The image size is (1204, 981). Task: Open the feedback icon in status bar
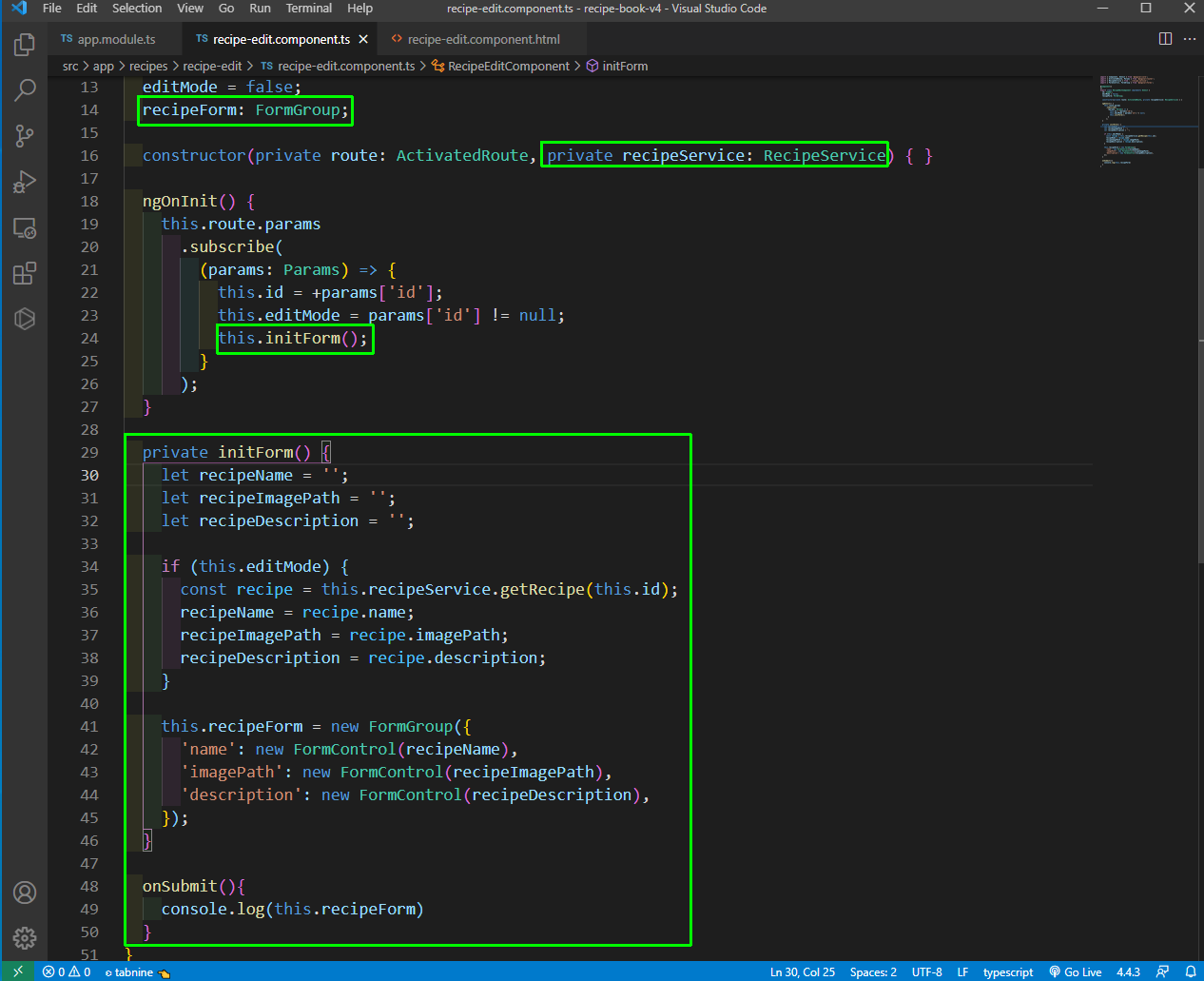[x=1162, y=971]
